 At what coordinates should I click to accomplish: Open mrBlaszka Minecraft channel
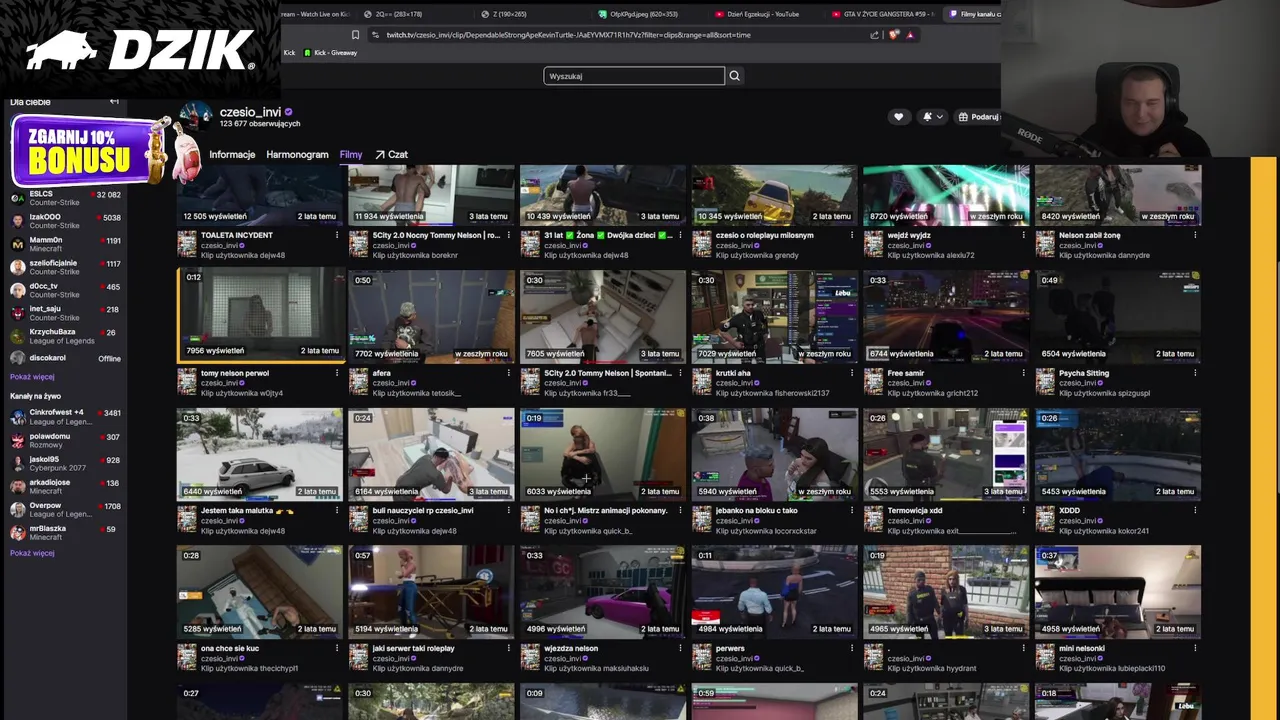pyautogui.click(x=65, y=533)
